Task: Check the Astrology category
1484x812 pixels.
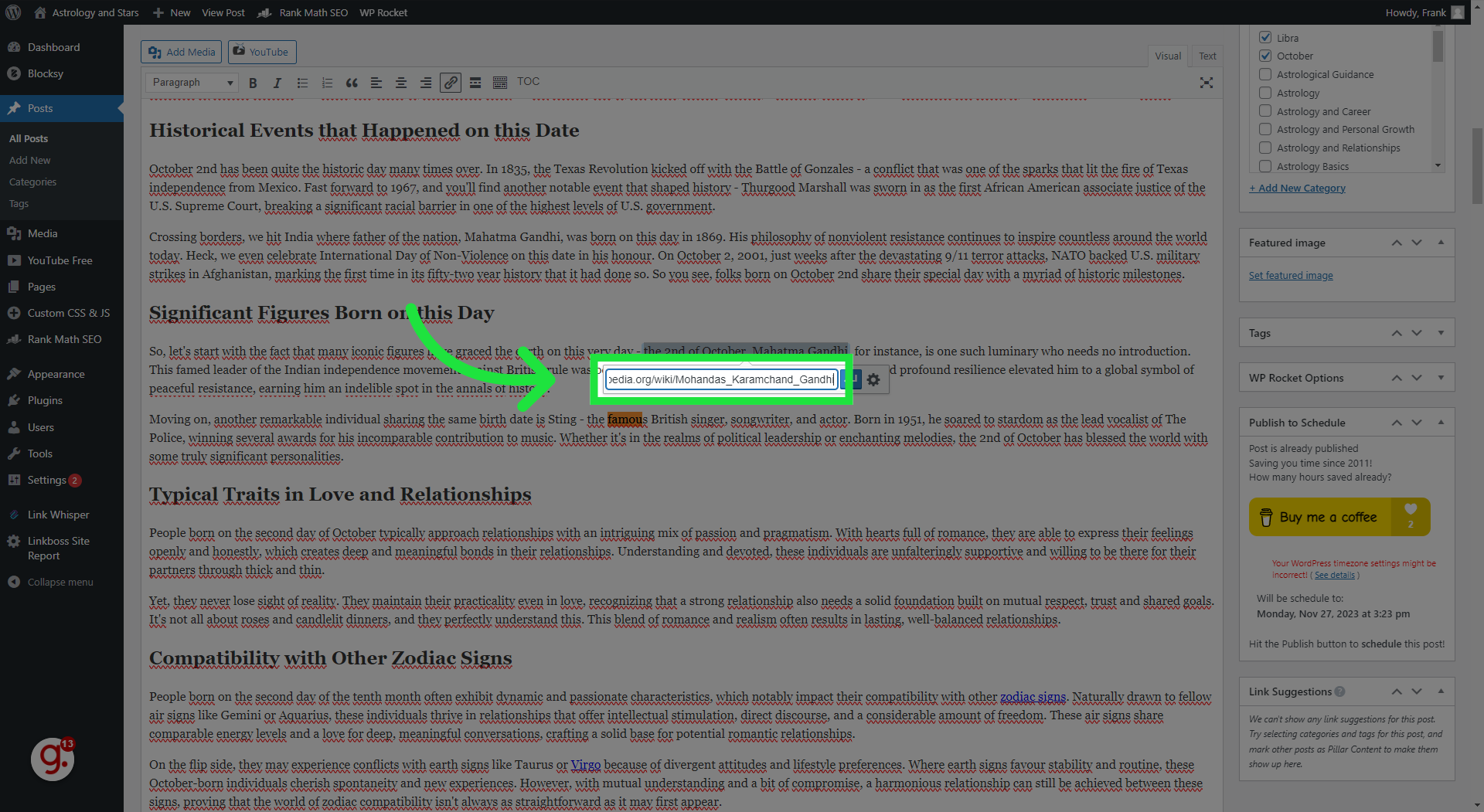Action: (x=1265, y=93)
